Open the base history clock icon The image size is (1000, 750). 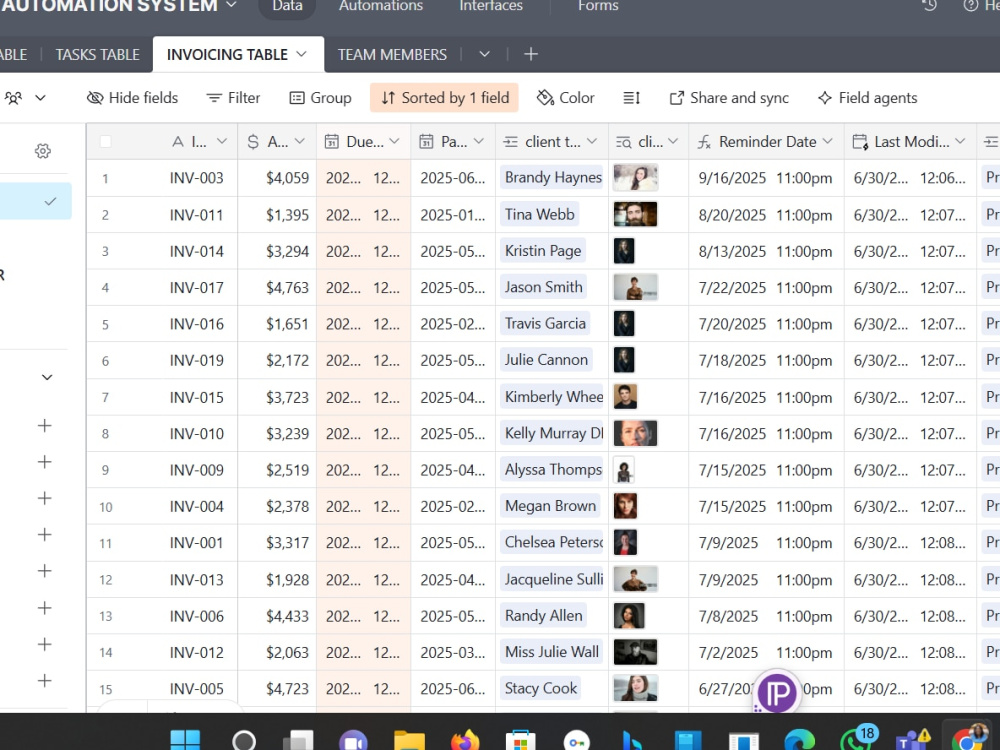pos(929,5)
